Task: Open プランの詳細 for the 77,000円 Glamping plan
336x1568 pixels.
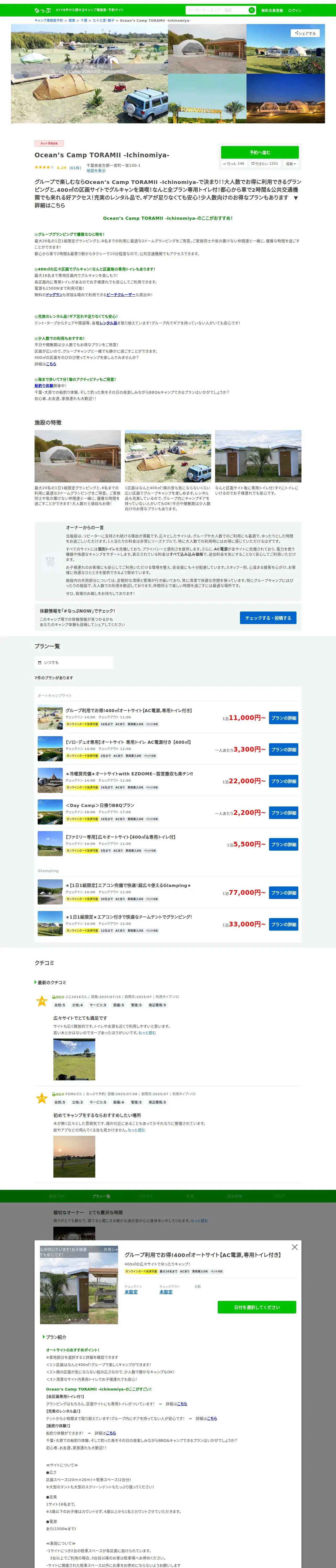Action: [284, 893]
